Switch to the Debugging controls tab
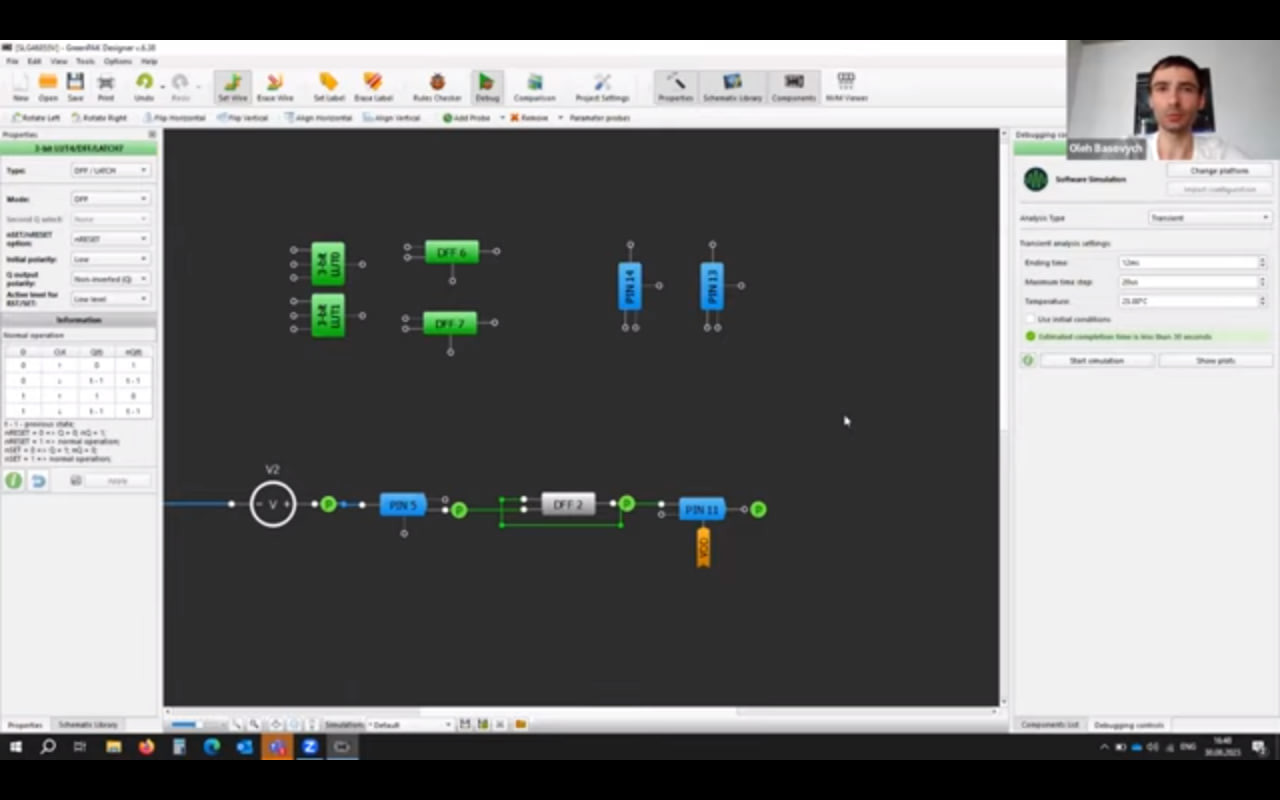1280x800 pixels. tap(1128, 724)
